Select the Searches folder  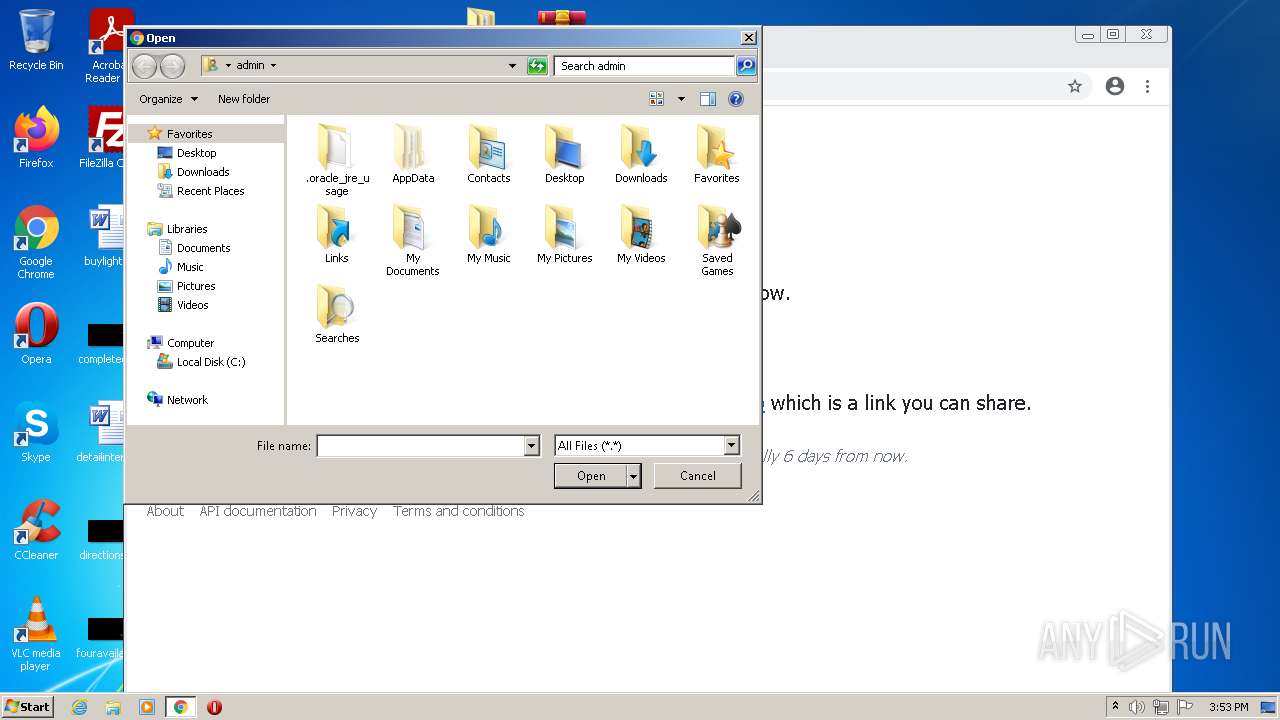pos(337,315)
